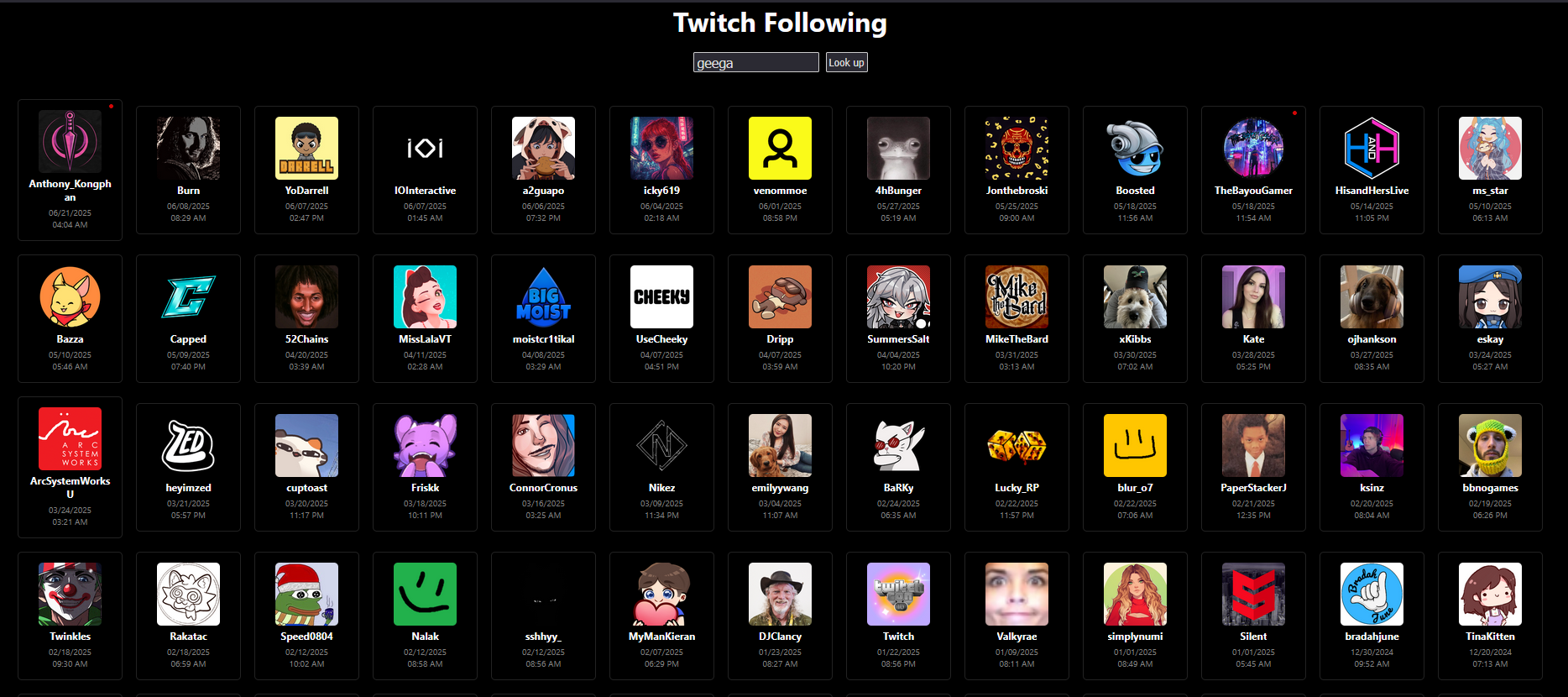Viewport: 1568px width, 697px height.
Task: Open the Capped channel card name
Action: (188, 339)
